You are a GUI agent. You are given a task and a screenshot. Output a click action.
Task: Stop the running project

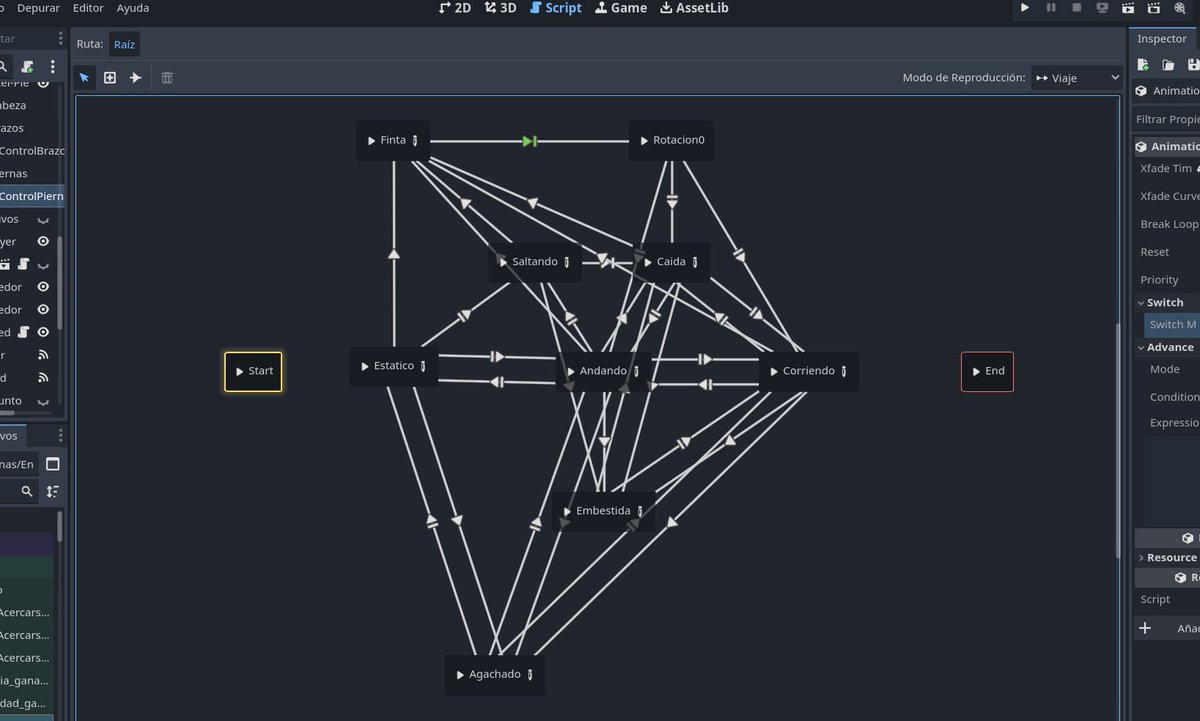1077,8
